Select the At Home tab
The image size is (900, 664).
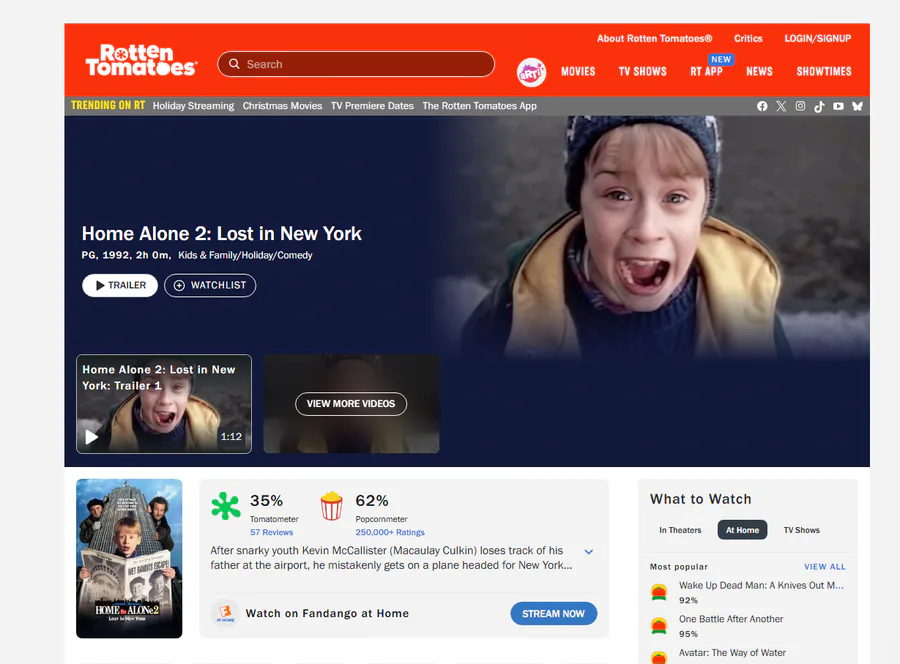(742, 530)
